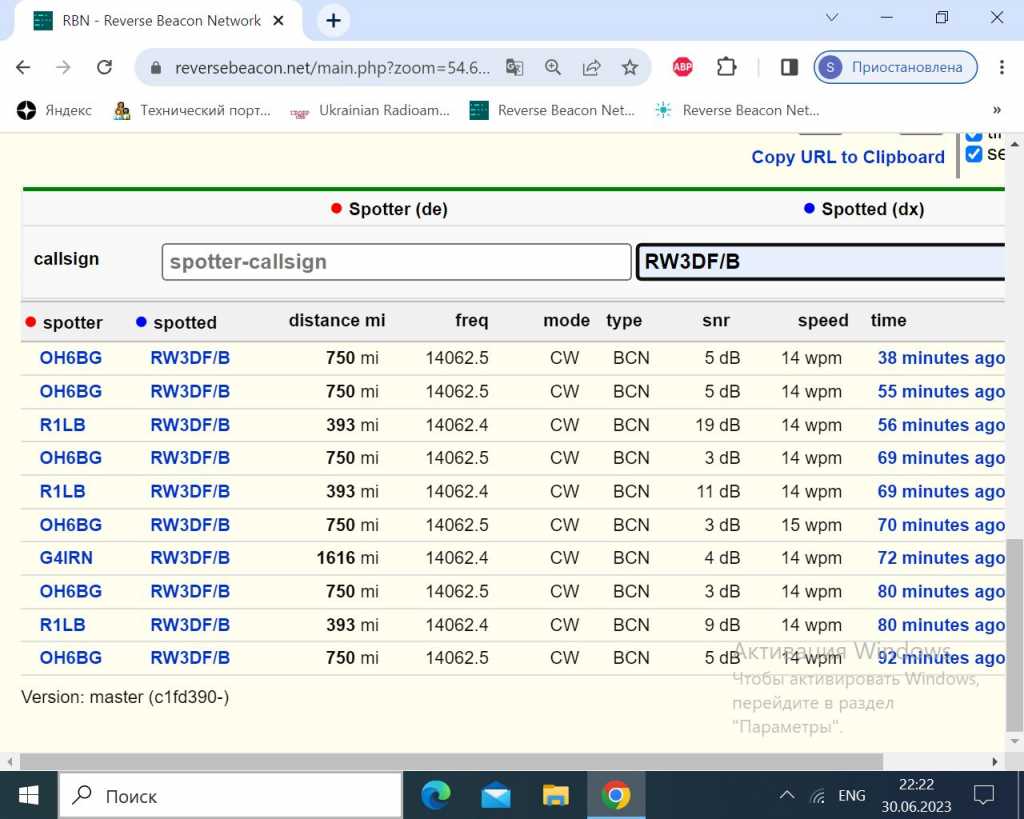The height and width of the screenshot is (819, 1024).
Task: View site information lock icon
Action: click(x=155, y=68)
